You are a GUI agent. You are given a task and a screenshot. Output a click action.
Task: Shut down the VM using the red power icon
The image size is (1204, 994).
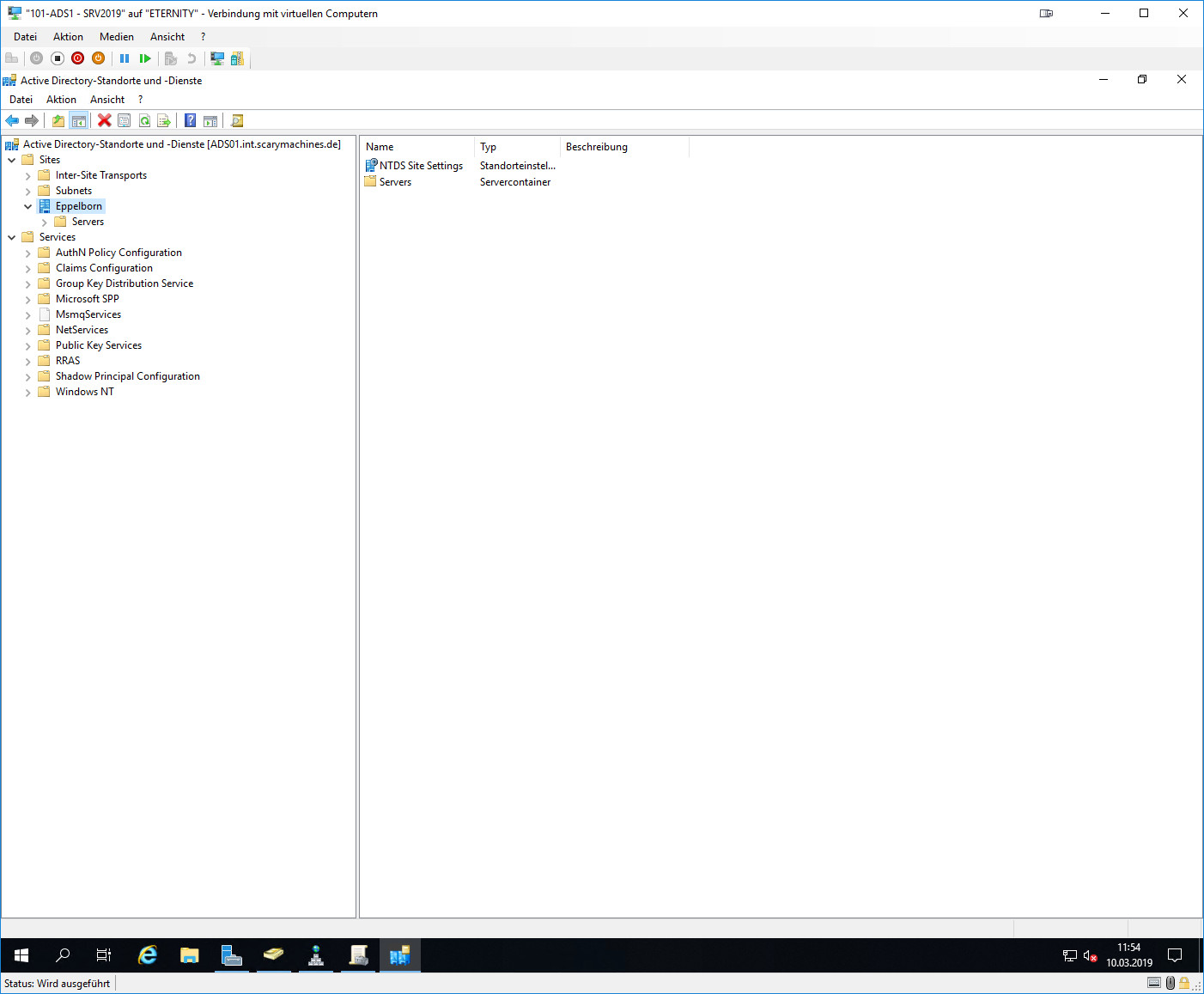click(x=78, y=58)
